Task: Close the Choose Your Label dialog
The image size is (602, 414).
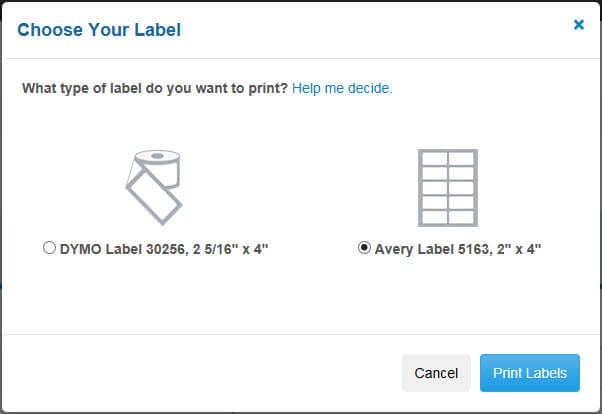Action: 578,25
